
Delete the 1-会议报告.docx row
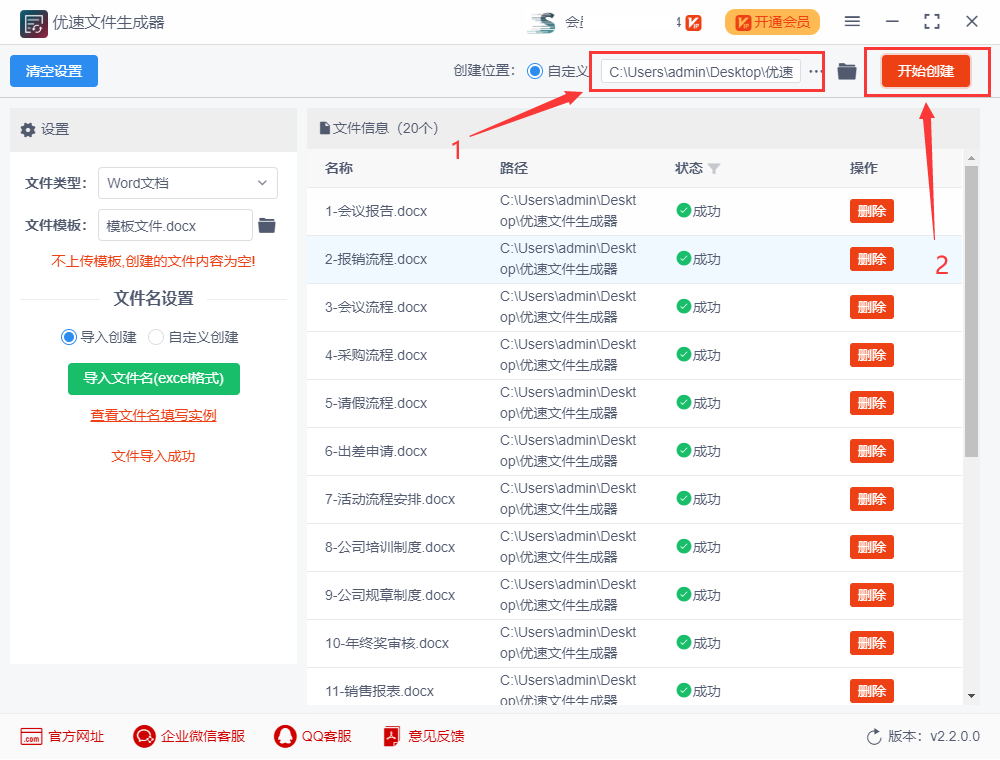tap(872, 211)
